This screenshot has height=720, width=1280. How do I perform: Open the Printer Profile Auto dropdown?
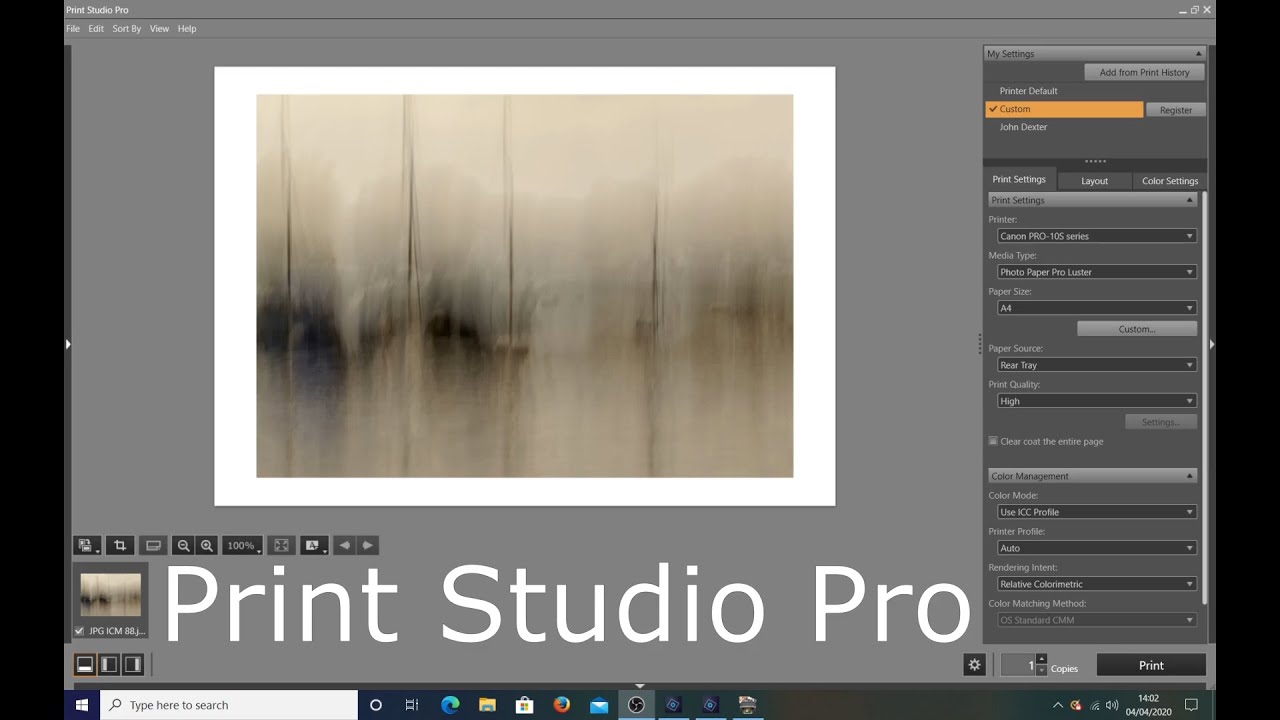point(1097,548)
